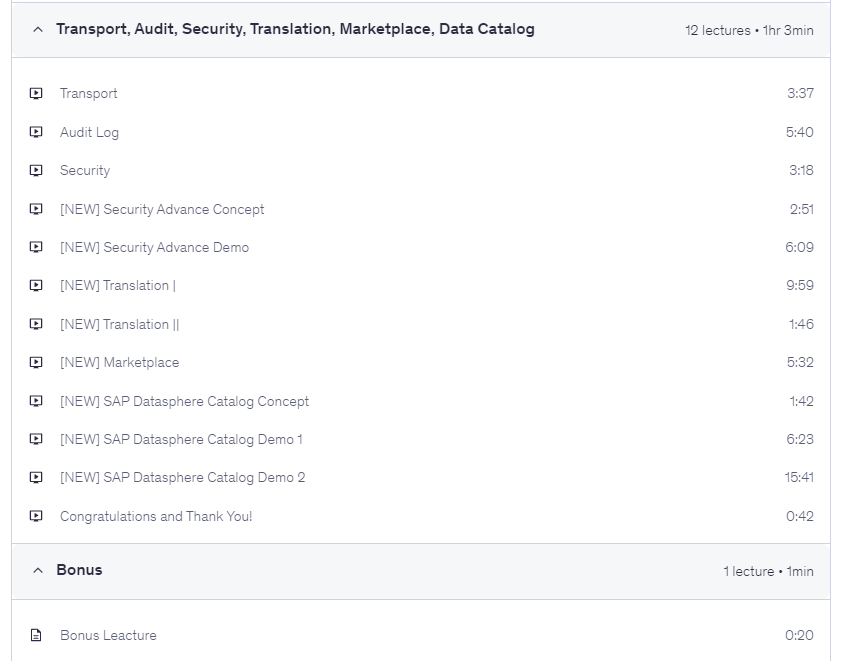The height and width of the screenshot is (661, 851).
Task: Select the [NEW] Translation || lecture
Action: [x=120, y=325]
